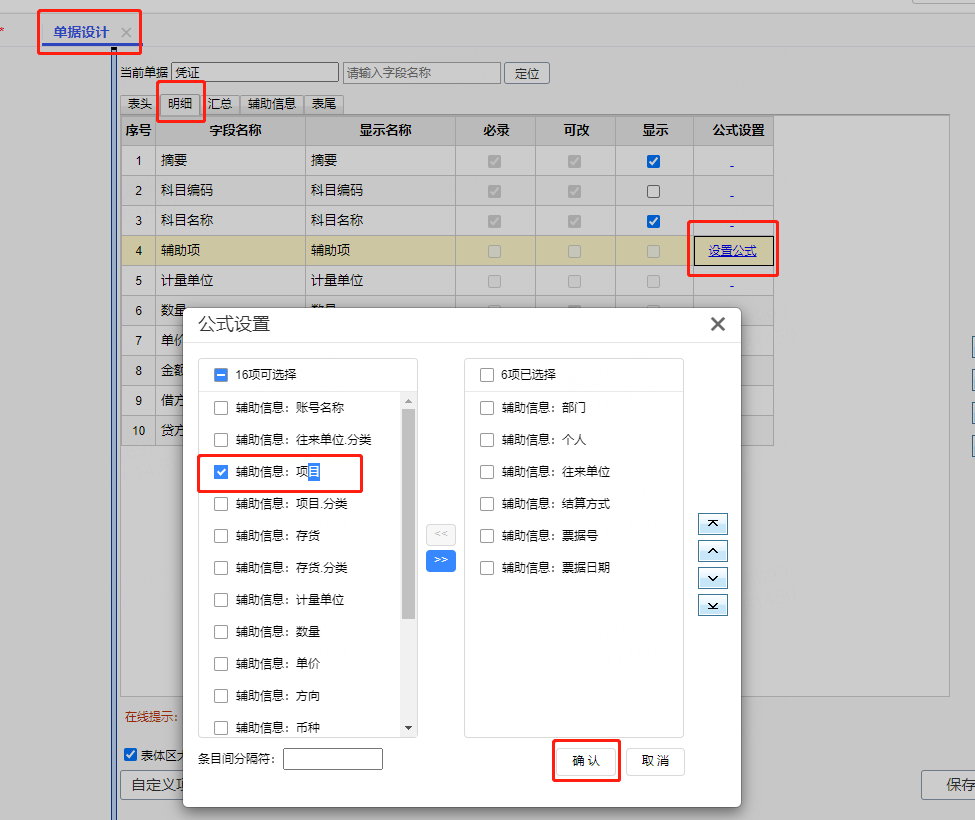Check the 辅助信息：存货 checkbox
The height and width of the screenshot is (820, 975).
point(220,535)
